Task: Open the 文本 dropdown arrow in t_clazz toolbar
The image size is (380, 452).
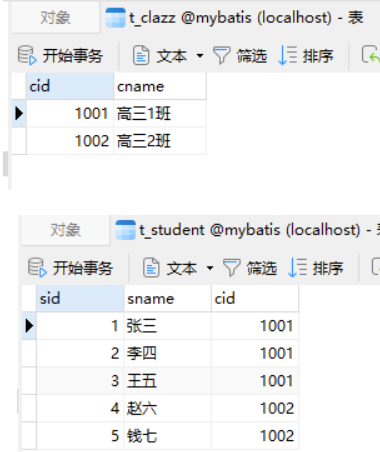Action: [200, 55]
